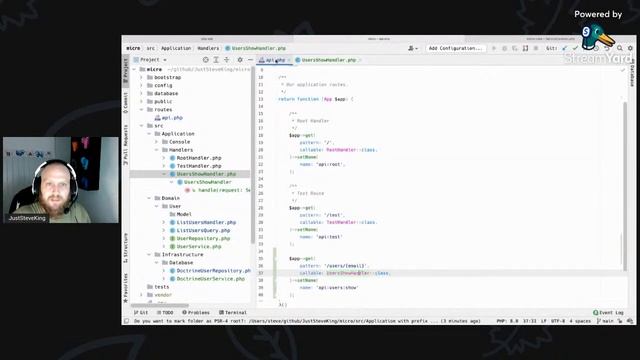Open IDE settings gear in top-right toolbar
Screen dimensions: 640x360
point(630,48)
